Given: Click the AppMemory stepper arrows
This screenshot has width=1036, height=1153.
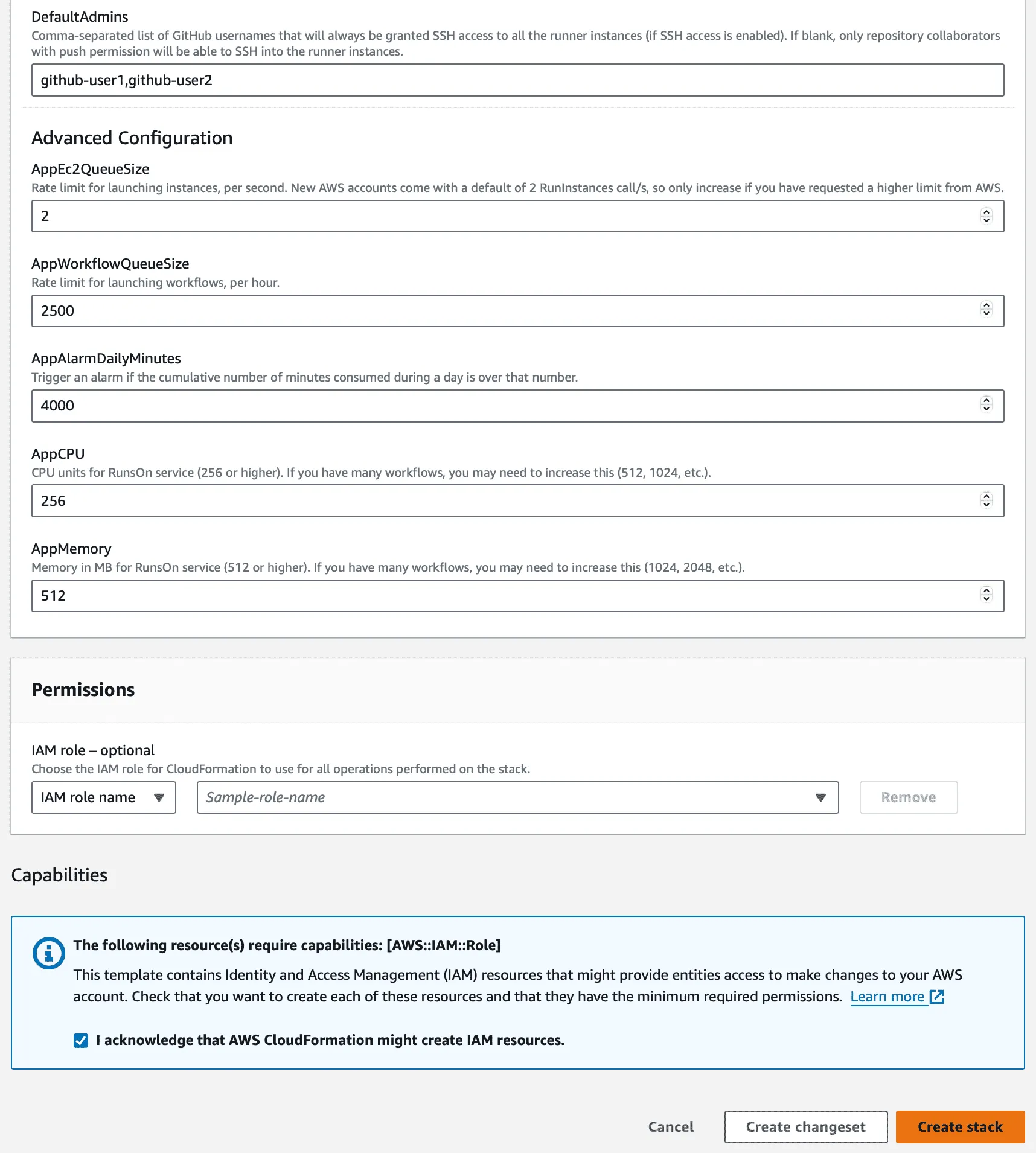Looking at the screenshot, I should pos(986,596).
